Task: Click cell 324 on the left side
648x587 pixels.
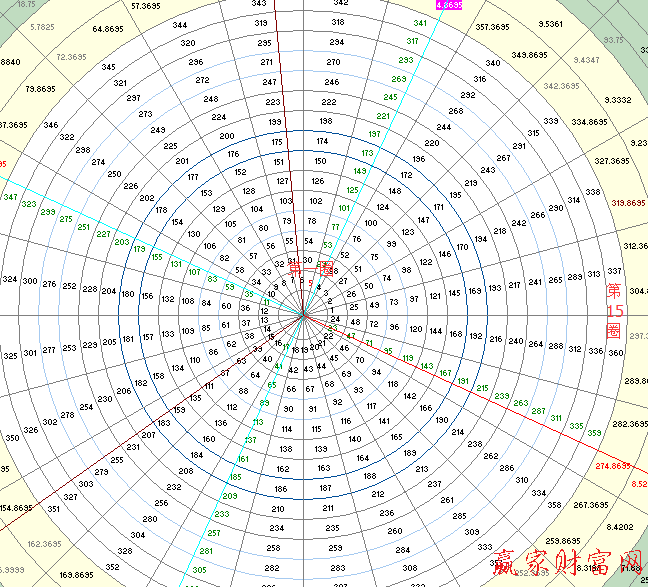Action: 8,281
